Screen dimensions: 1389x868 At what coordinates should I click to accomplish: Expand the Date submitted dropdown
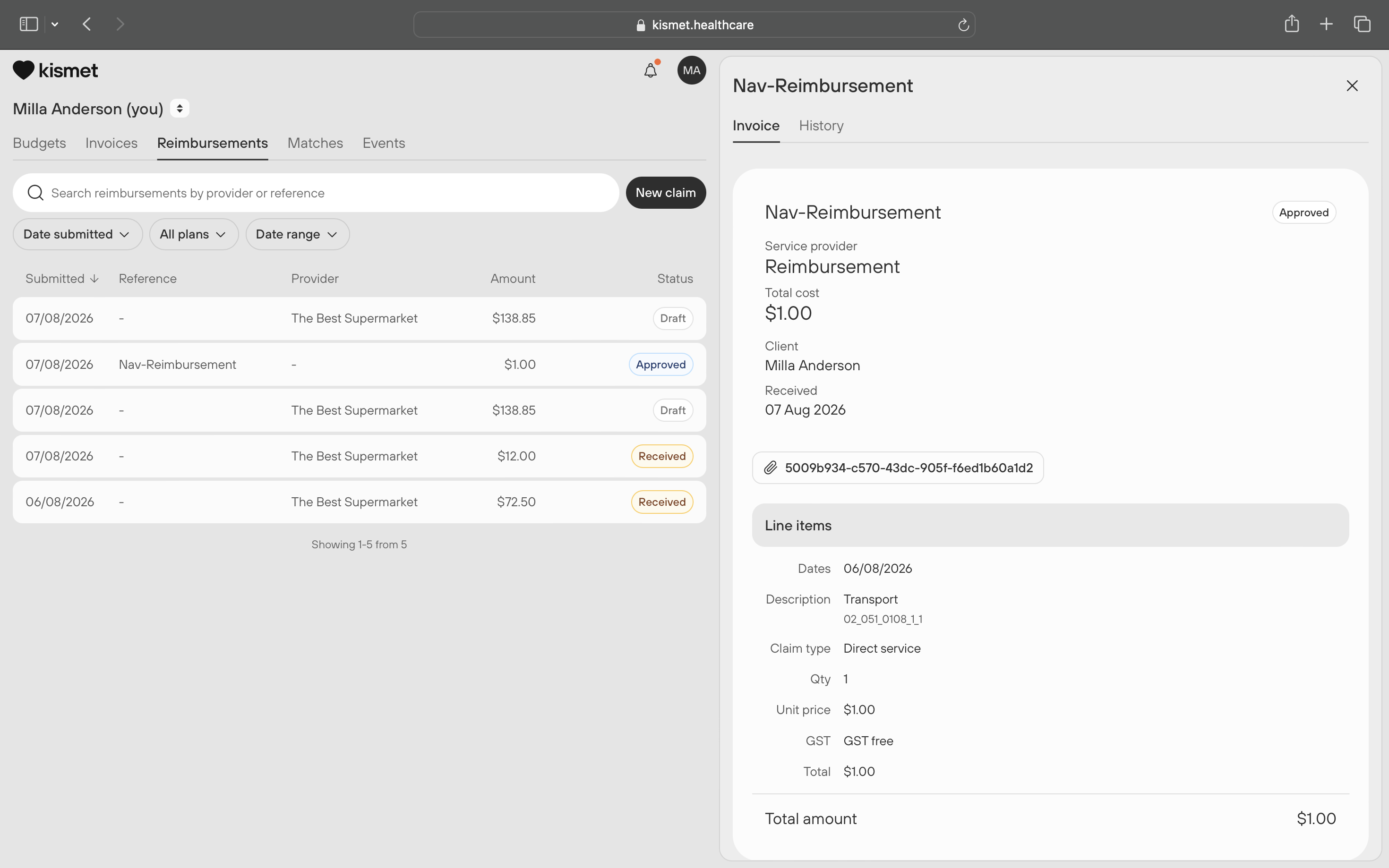[77, 234]
